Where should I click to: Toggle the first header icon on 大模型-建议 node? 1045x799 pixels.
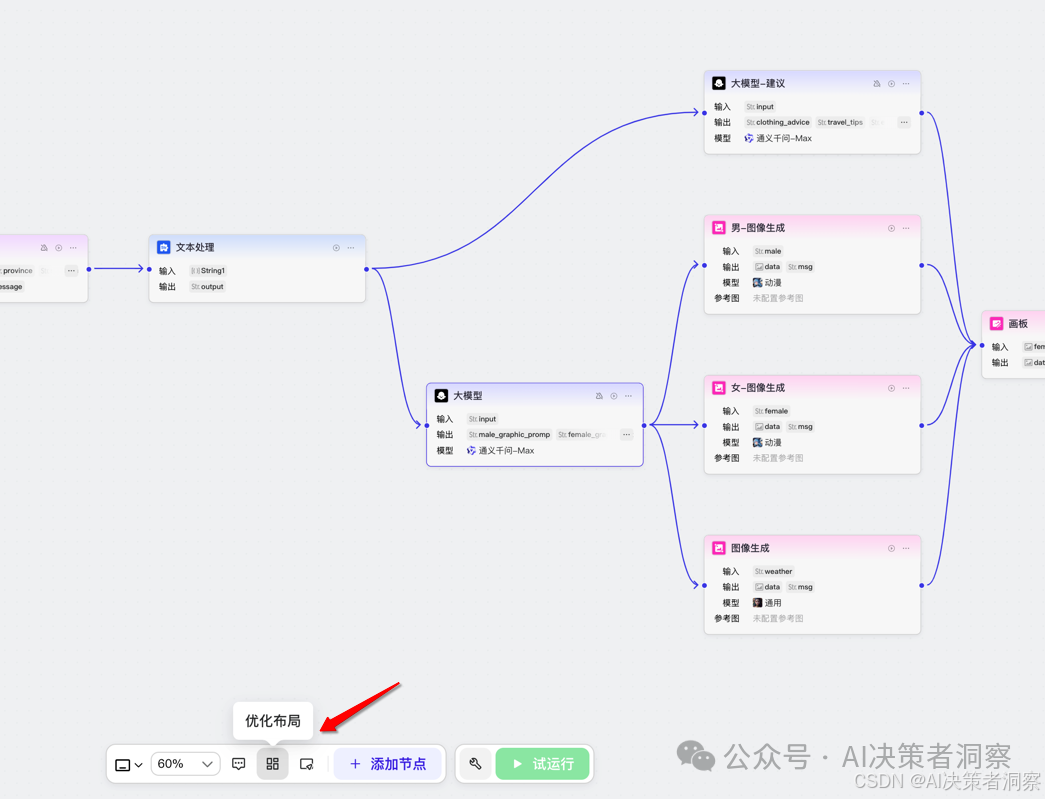pyautogui.click(x=877, y=84)
